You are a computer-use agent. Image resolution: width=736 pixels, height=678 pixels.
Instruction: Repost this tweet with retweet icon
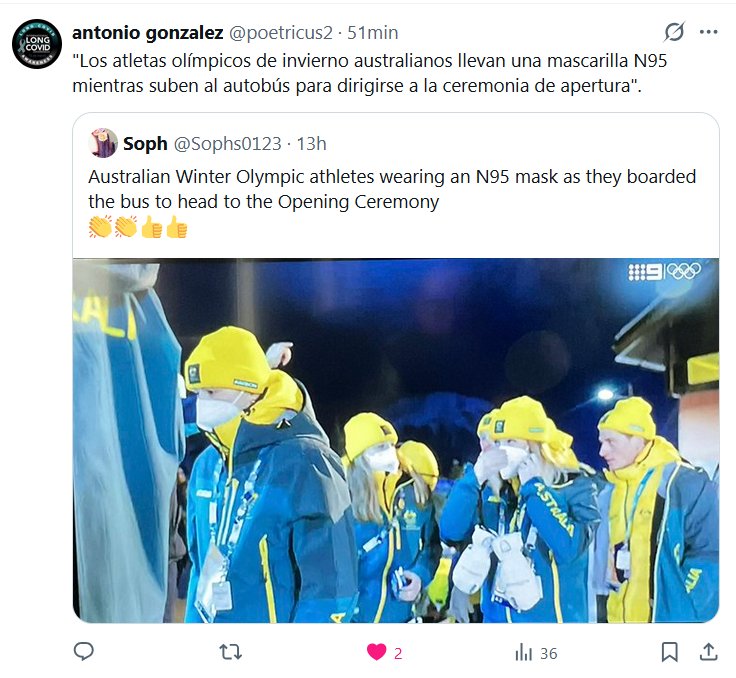point(230,652)
